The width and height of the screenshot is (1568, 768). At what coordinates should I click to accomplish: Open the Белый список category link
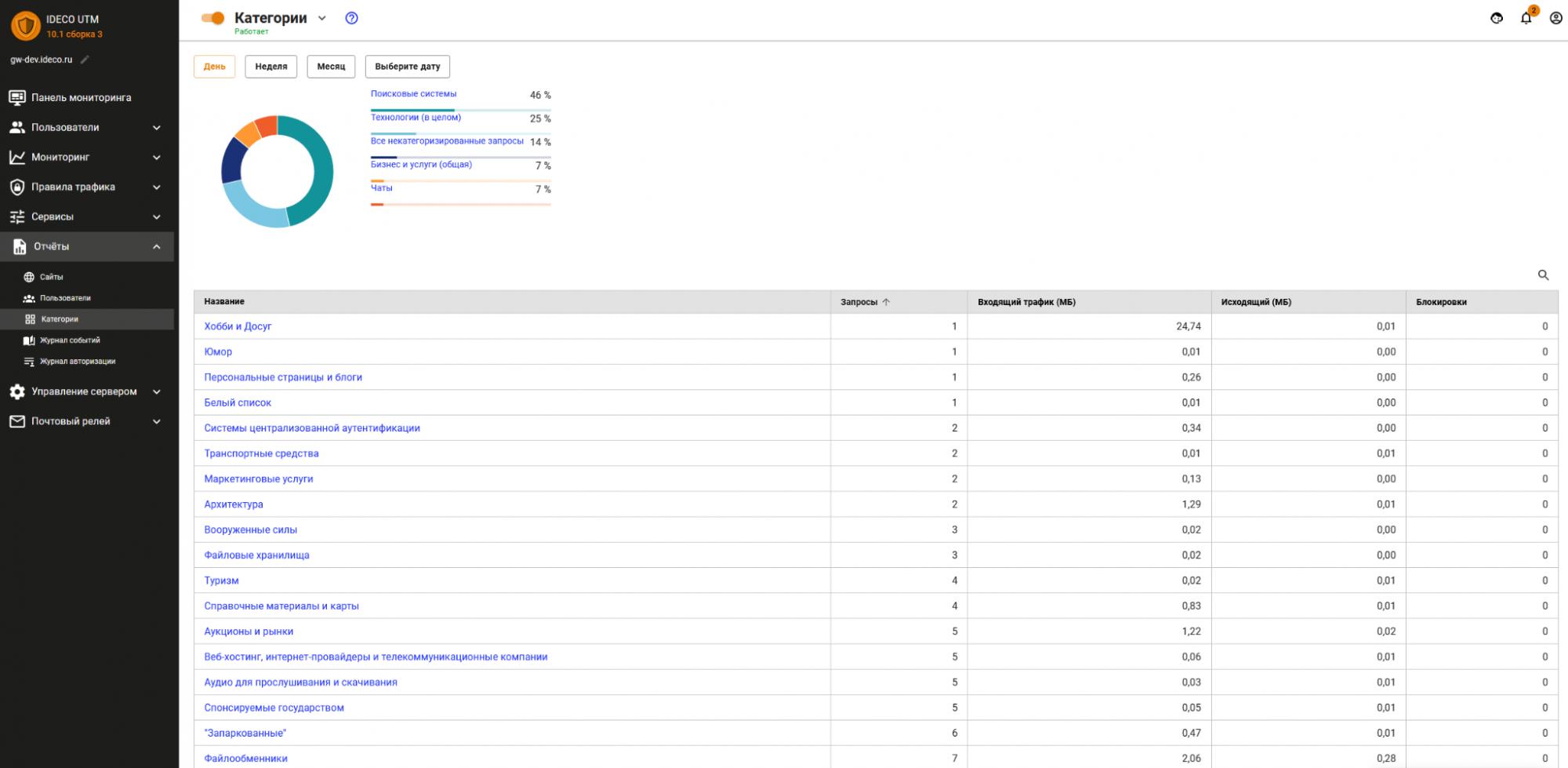(238, 402)
